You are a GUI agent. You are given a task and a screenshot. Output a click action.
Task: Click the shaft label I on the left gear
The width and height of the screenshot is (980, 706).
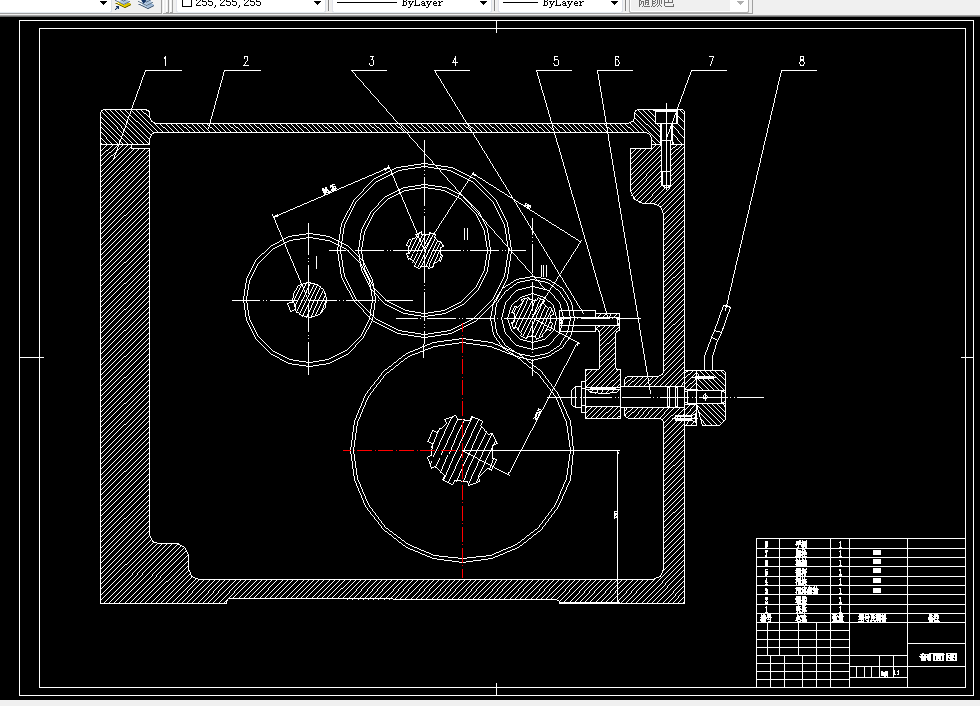click(x=316, y=262)
